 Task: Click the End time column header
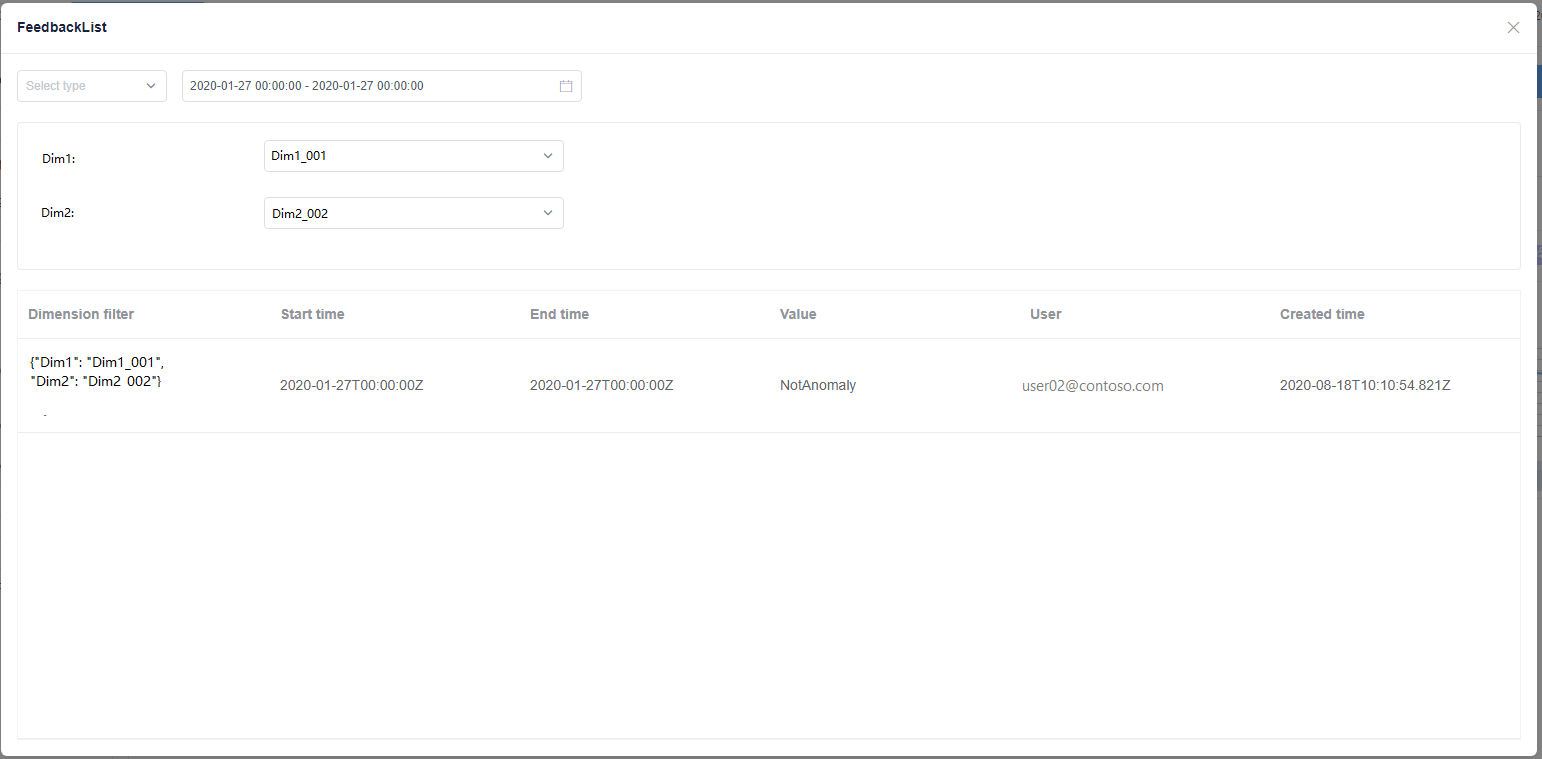coord(559,314)
